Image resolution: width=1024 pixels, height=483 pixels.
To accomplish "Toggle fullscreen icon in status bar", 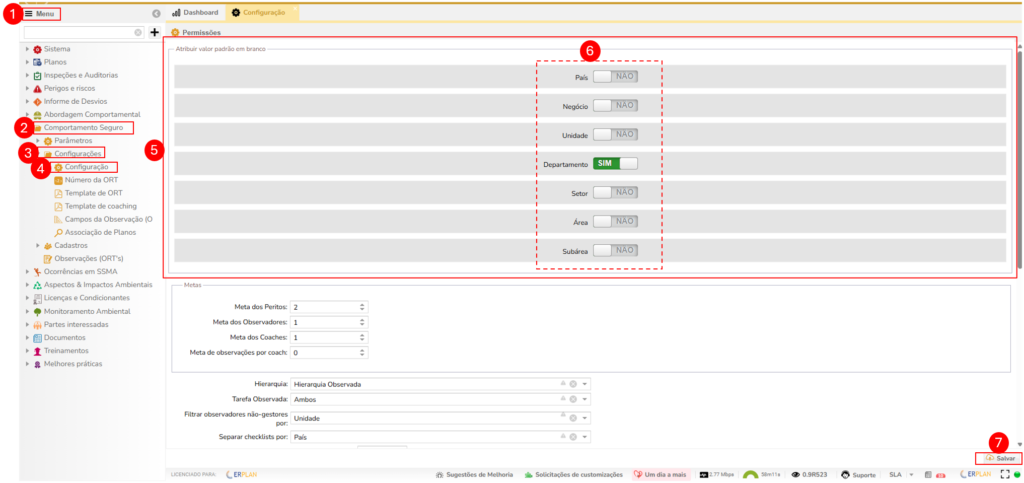I will 1004,475.
